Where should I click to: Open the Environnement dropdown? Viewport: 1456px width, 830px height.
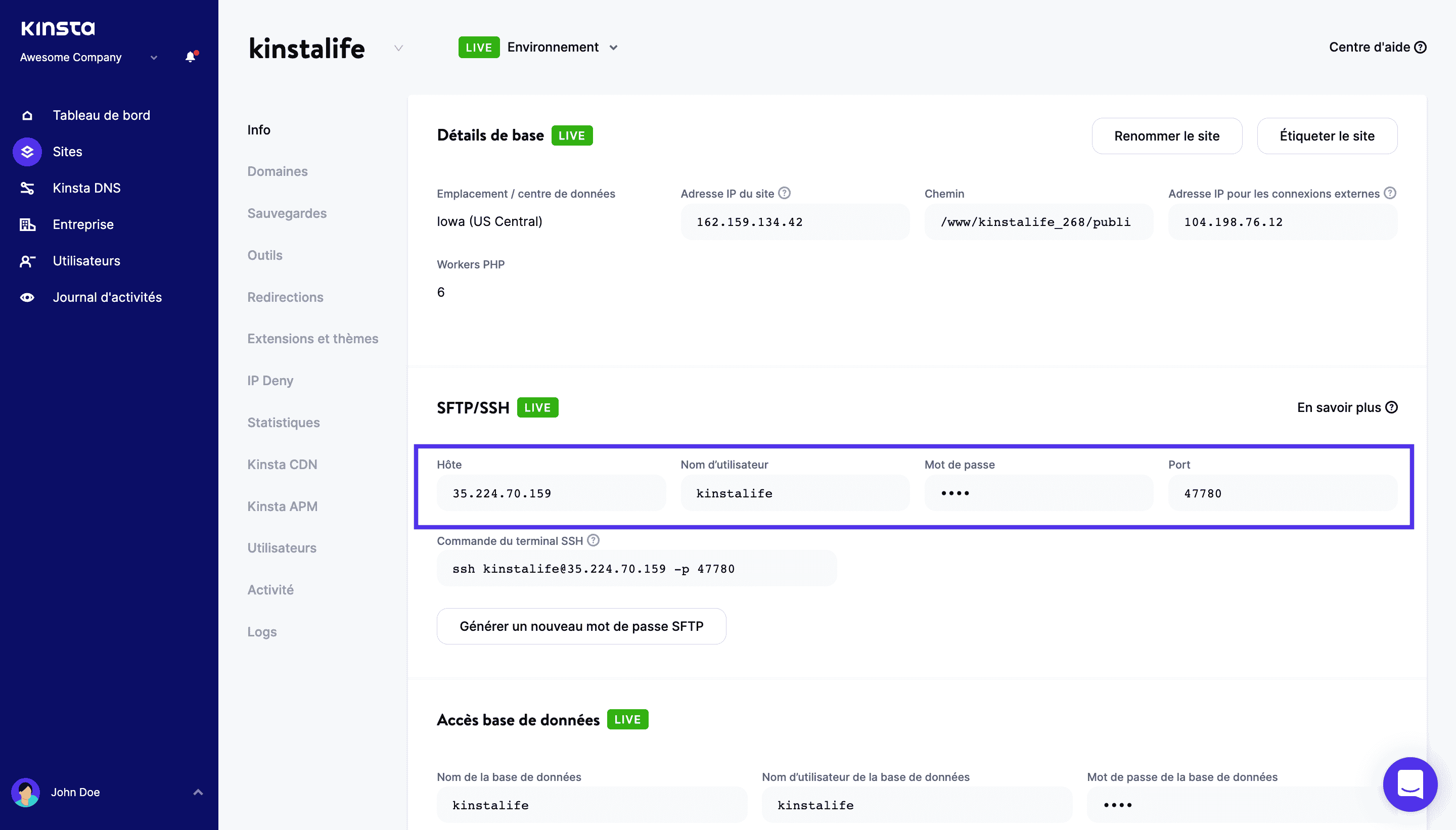click(614, 48)
